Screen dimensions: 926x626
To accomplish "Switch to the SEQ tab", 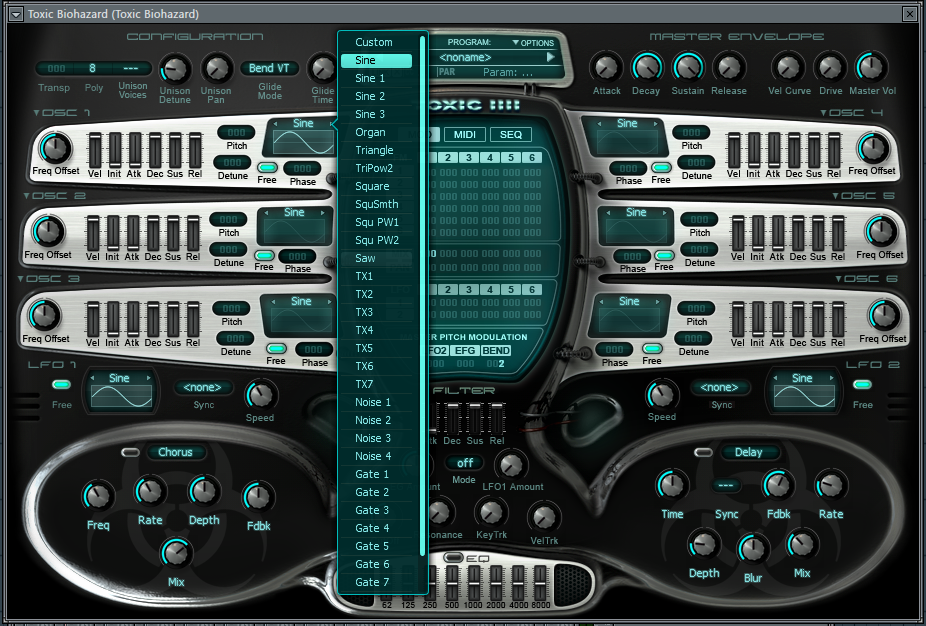I will tap(511, 135).
